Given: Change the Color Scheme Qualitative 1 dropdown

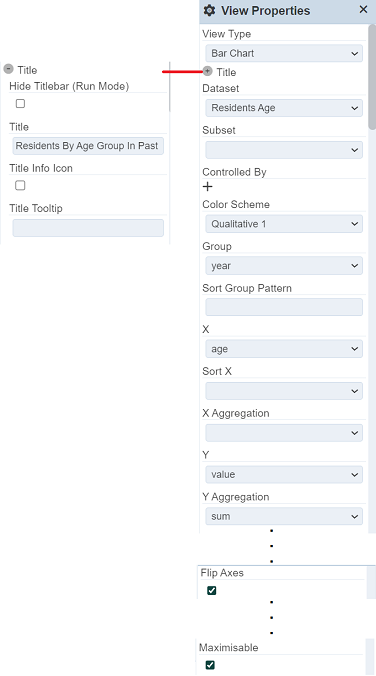Looking at the screenshot, I should (284, 224).
